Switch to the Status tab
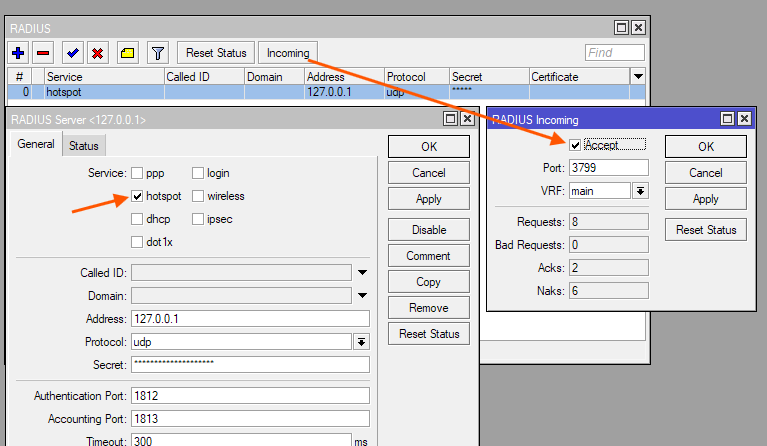Image resolution: width=767 pixels, height=446 pixels. click(84, 146)
